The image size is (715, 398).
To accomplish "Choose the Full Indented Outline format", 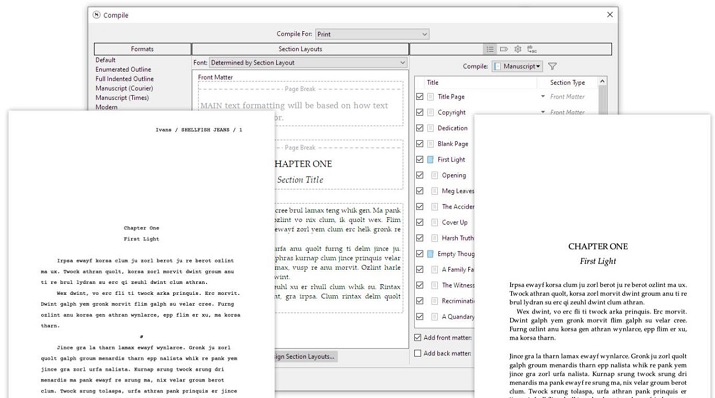I will pos(124,79).
